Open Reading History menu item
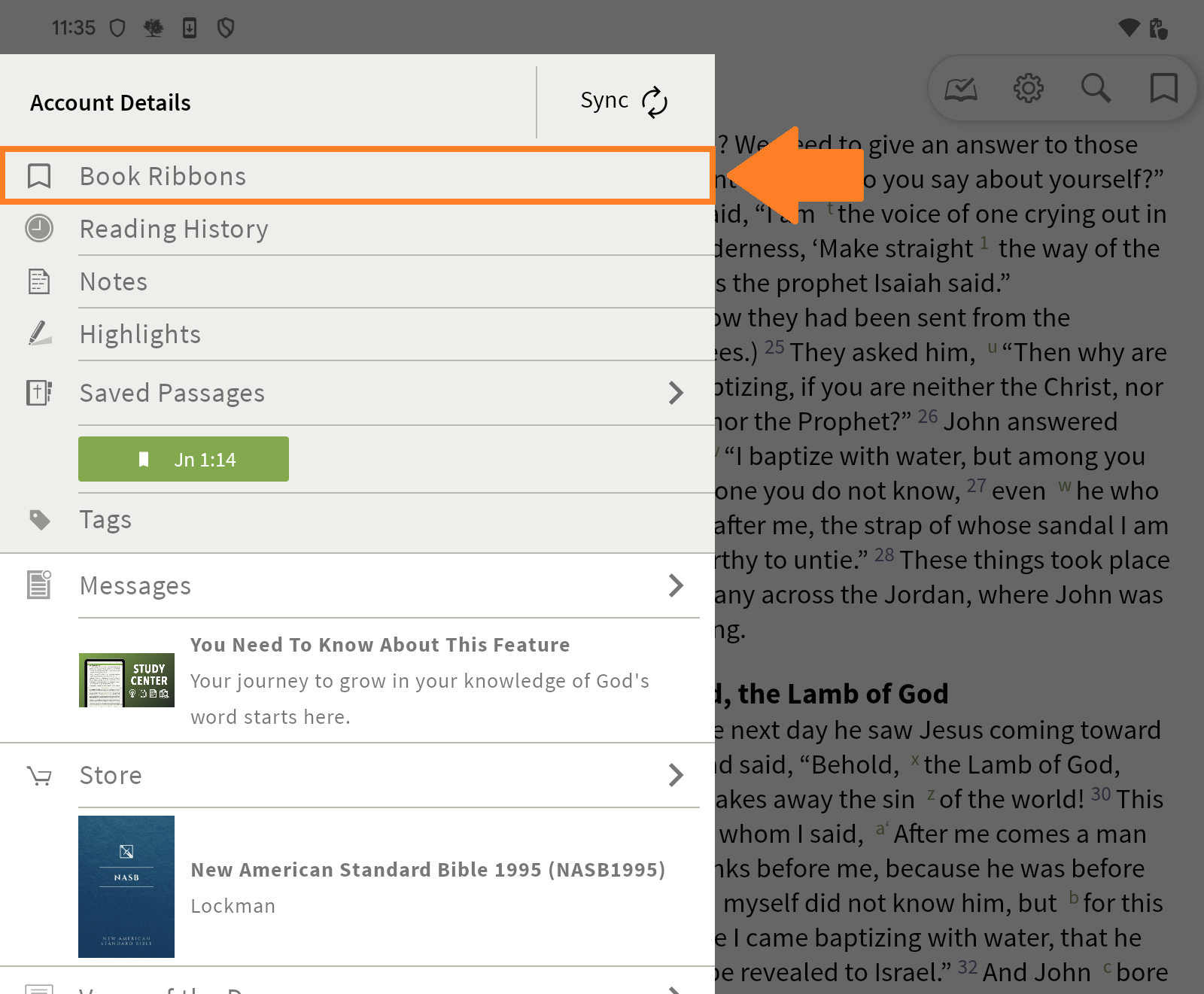The width and height of the screenshot is (1204, 994). 174,229
